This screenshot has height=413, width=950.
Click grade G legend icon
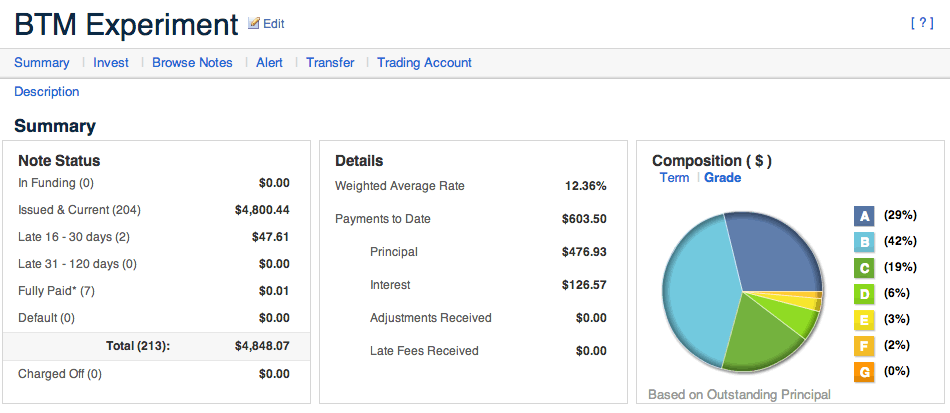(x=865, y=372)
